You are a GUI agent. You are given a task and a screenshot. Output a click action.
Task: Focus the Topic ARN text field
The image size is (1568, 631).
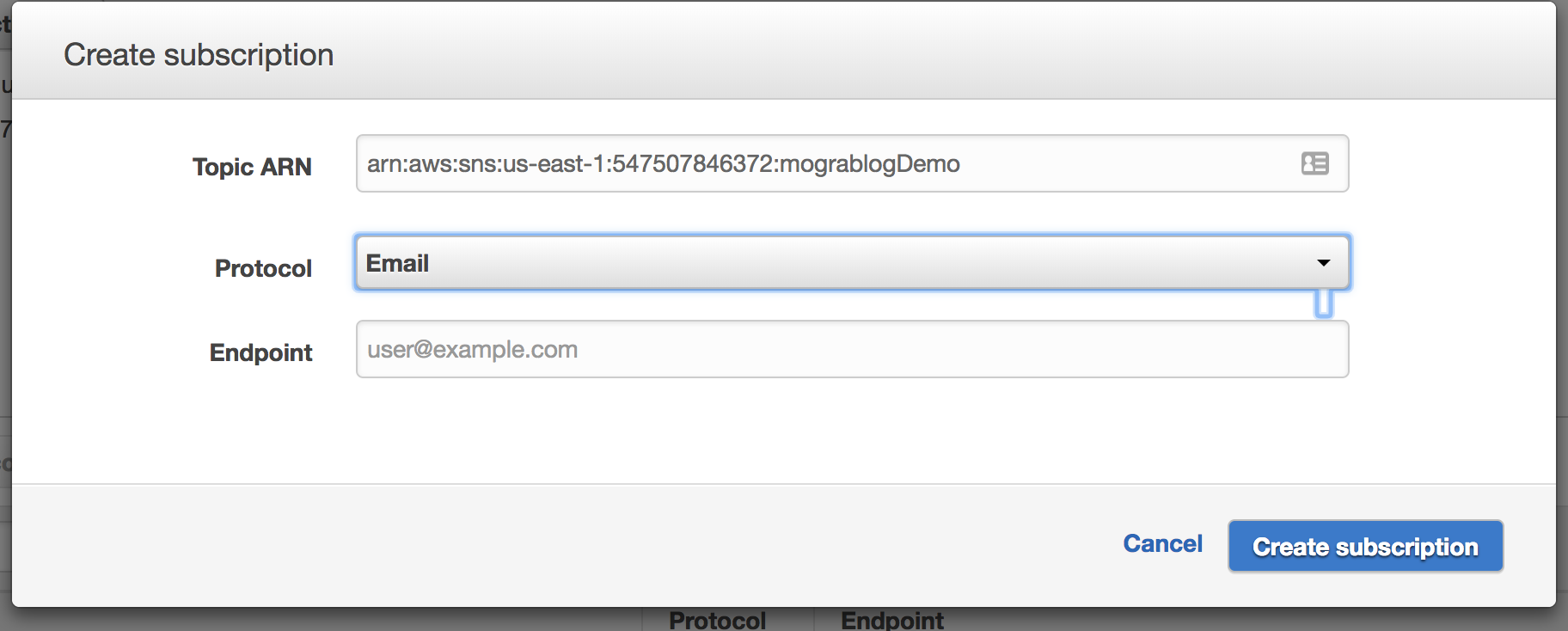point(852,163)
